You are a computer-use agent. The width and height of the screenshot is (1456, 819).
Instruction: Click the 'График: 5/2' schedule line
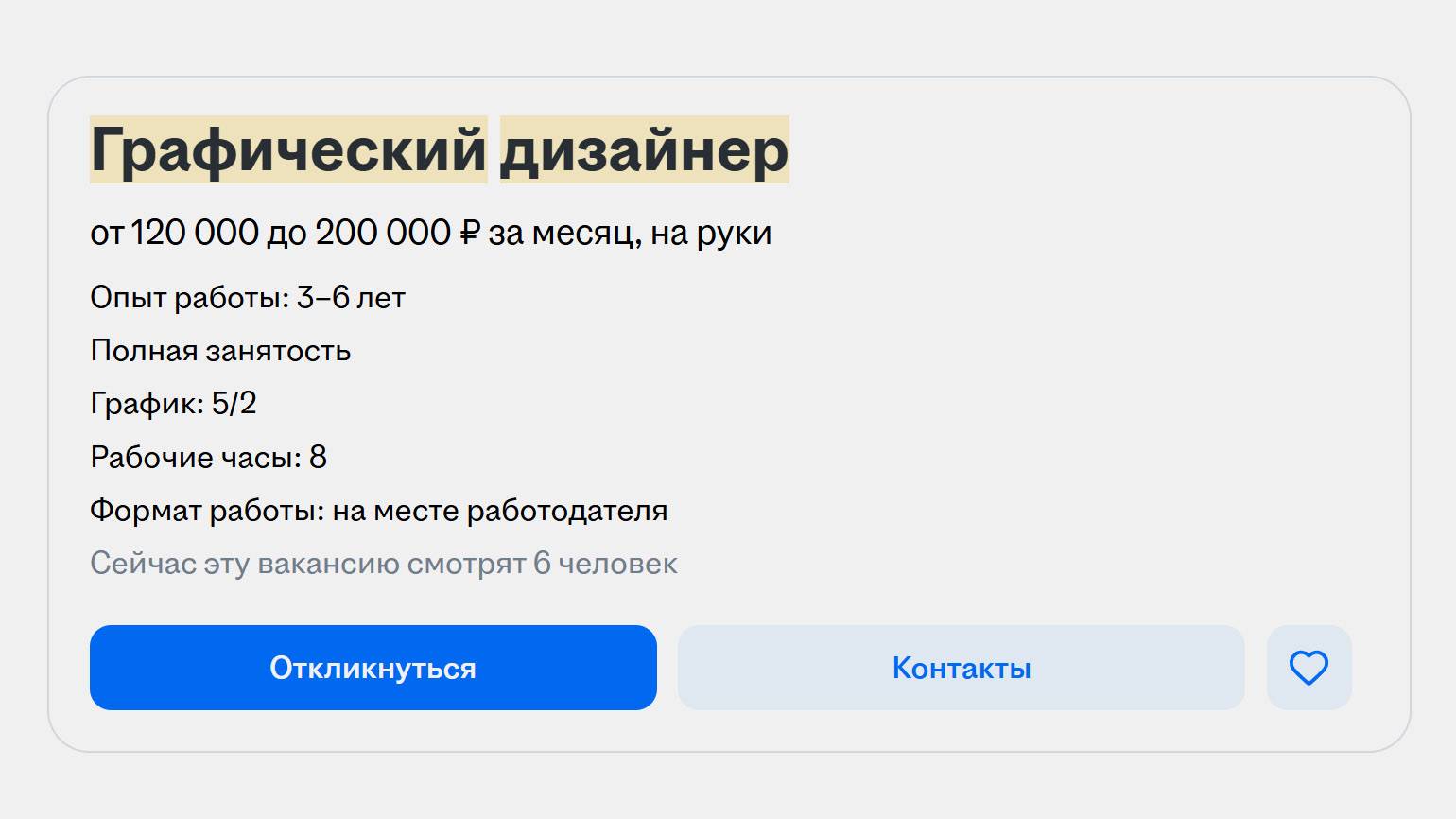click(173, 404)
